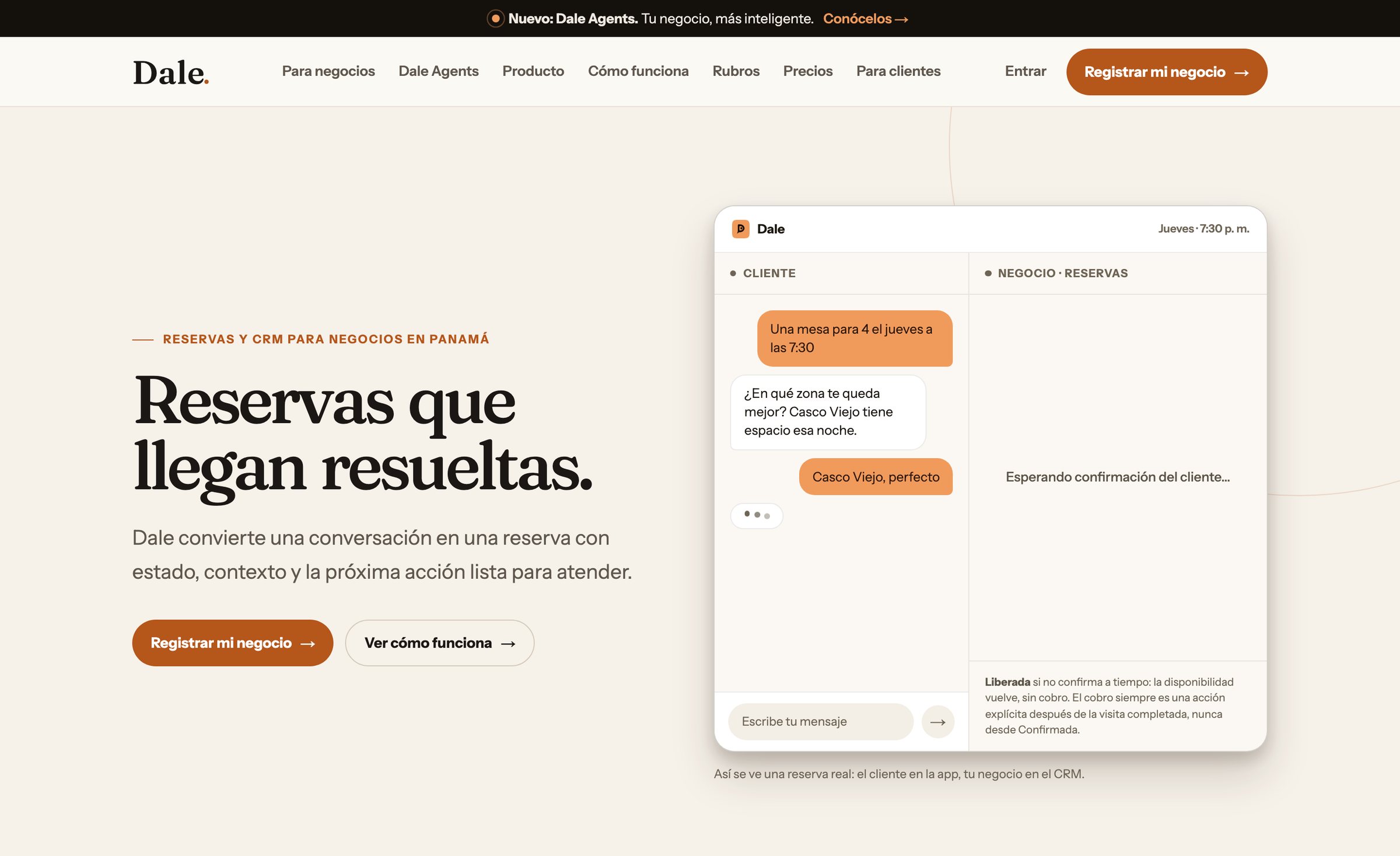Click 'Esperando confirmación del cliente...' status

pos(1118,477)
